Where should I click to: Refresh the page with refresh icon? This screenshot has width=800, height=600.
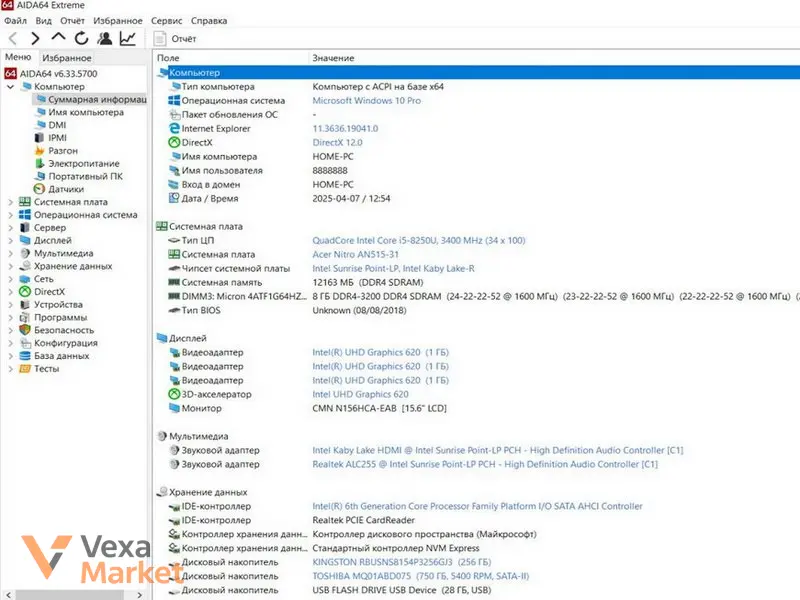coord(82,38)
